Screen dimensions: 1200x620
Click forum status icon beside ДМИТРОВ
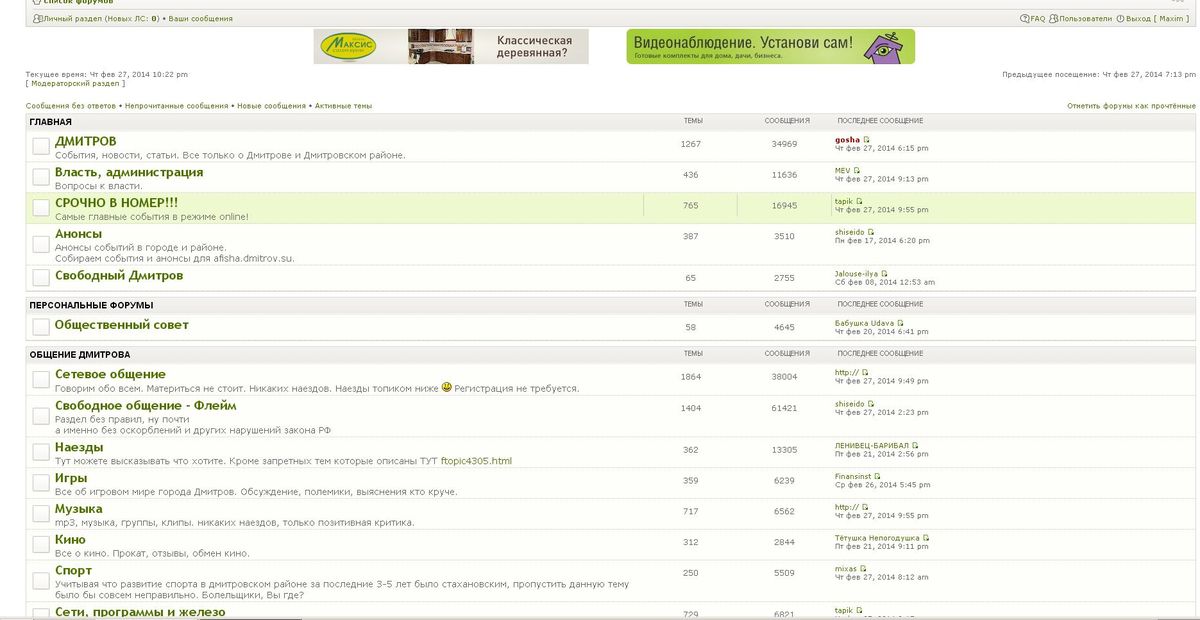coord(41,146)
